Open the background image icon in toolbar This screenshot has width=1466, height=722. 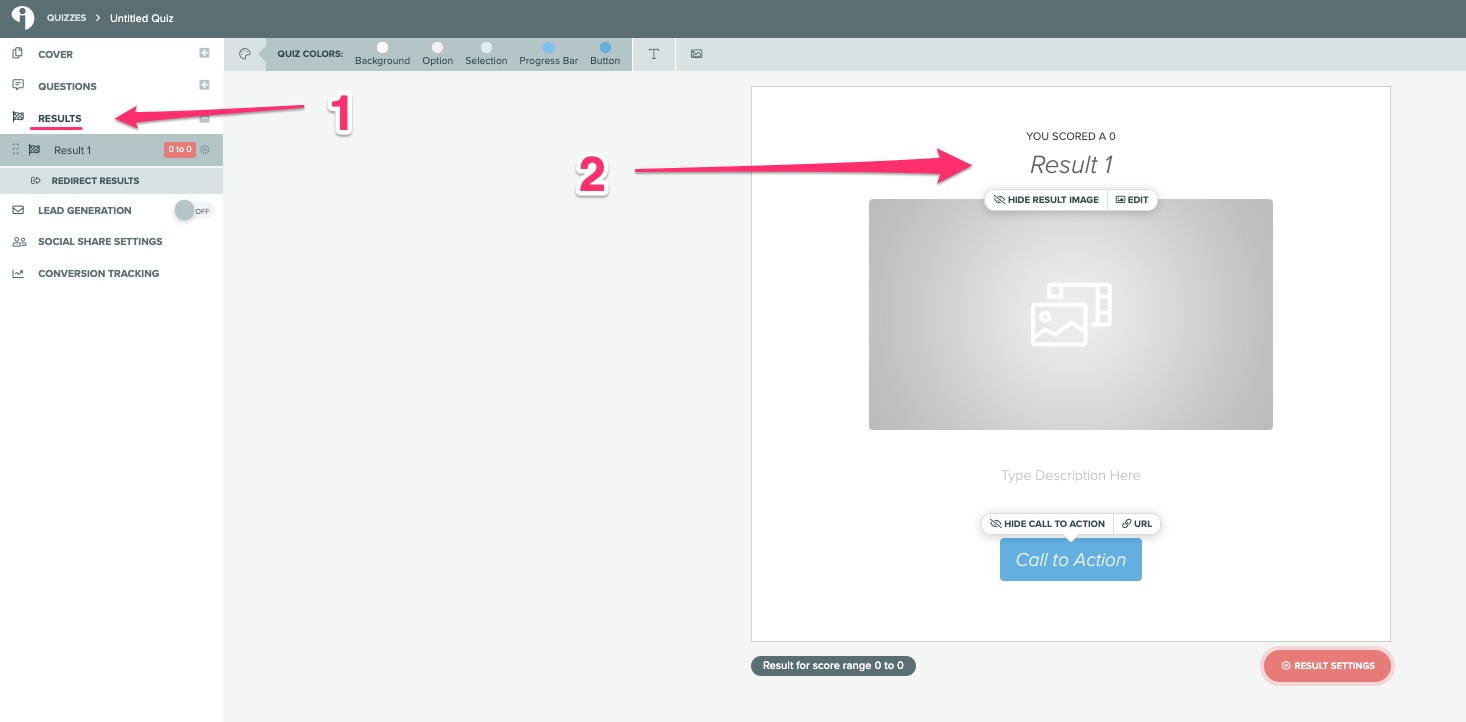[696, 54]
